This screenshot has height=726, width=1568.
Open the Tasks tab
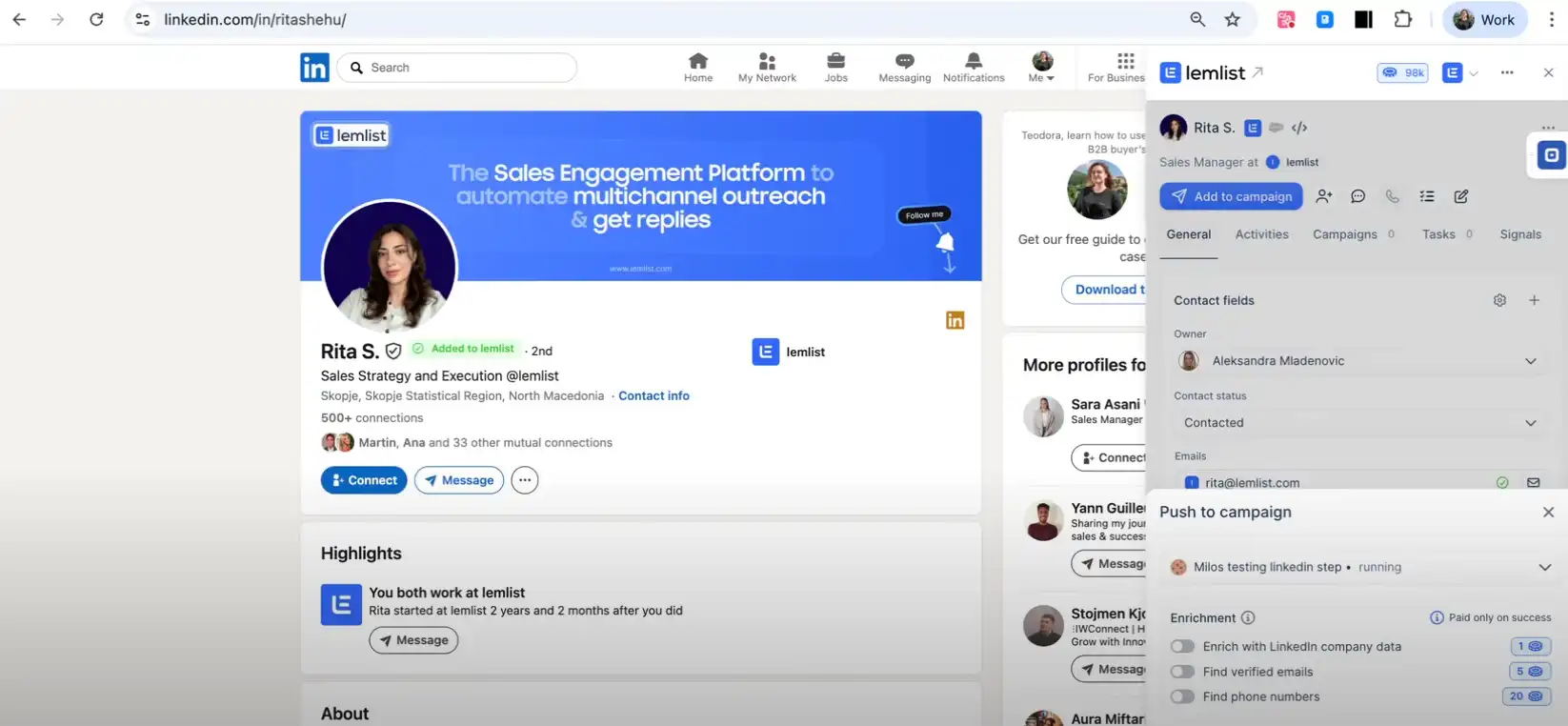click(x=1447, y=234)
